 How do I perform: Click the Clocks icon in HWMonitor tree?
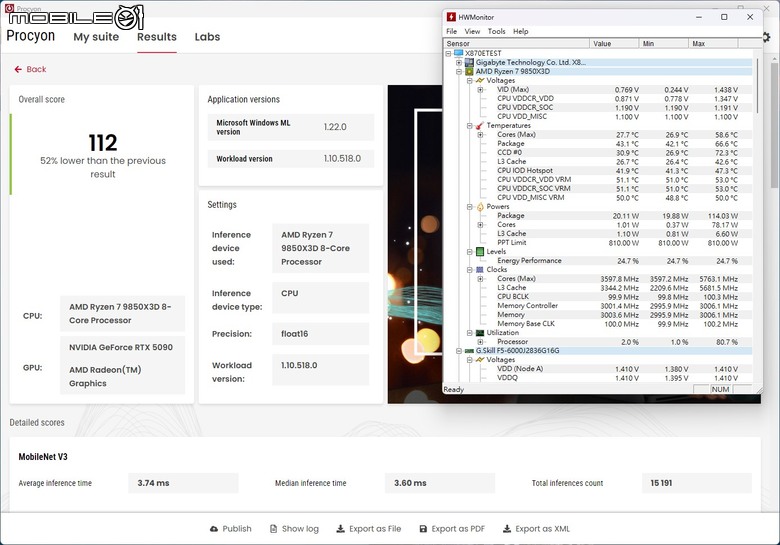[x=480, y=270]
